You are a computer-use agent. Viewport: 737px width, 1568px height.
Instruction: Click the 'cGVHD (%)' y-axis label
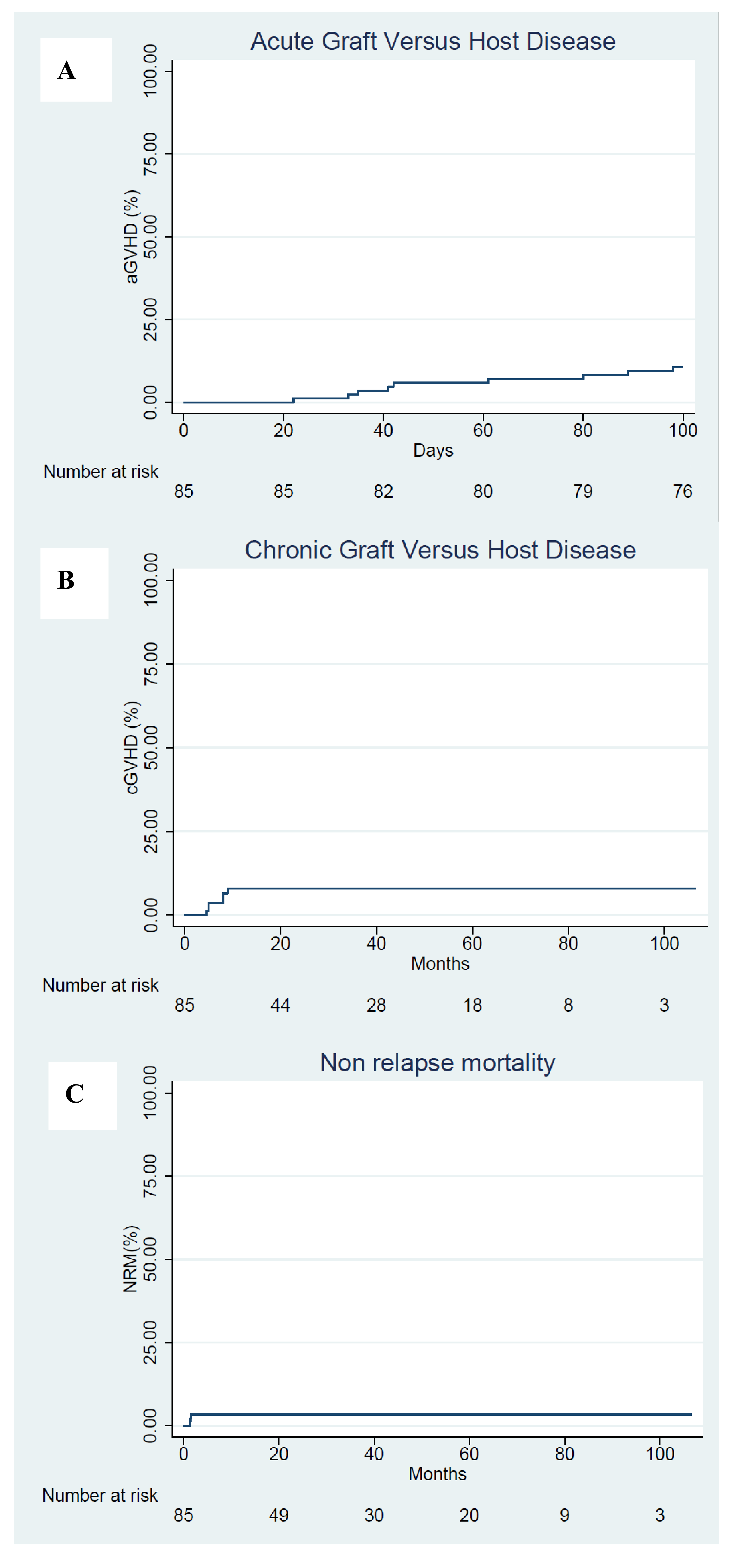coord(131,747)
